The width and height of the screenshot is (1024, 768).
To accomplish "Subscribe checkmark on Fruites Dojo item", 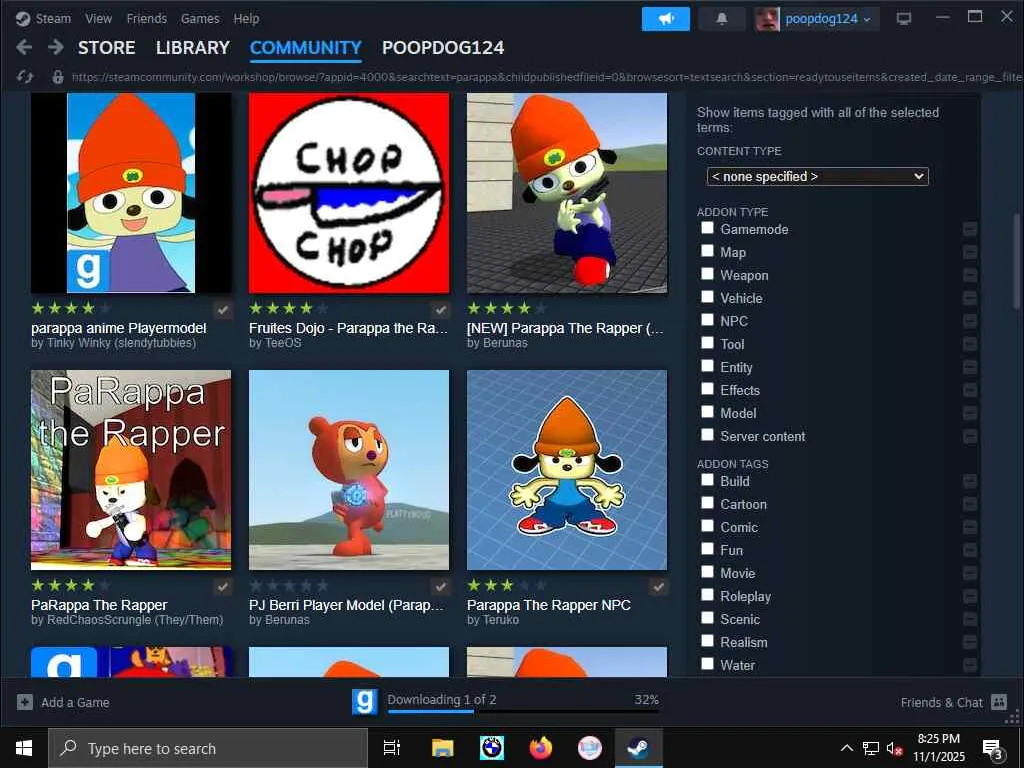I will pos(441,310).
